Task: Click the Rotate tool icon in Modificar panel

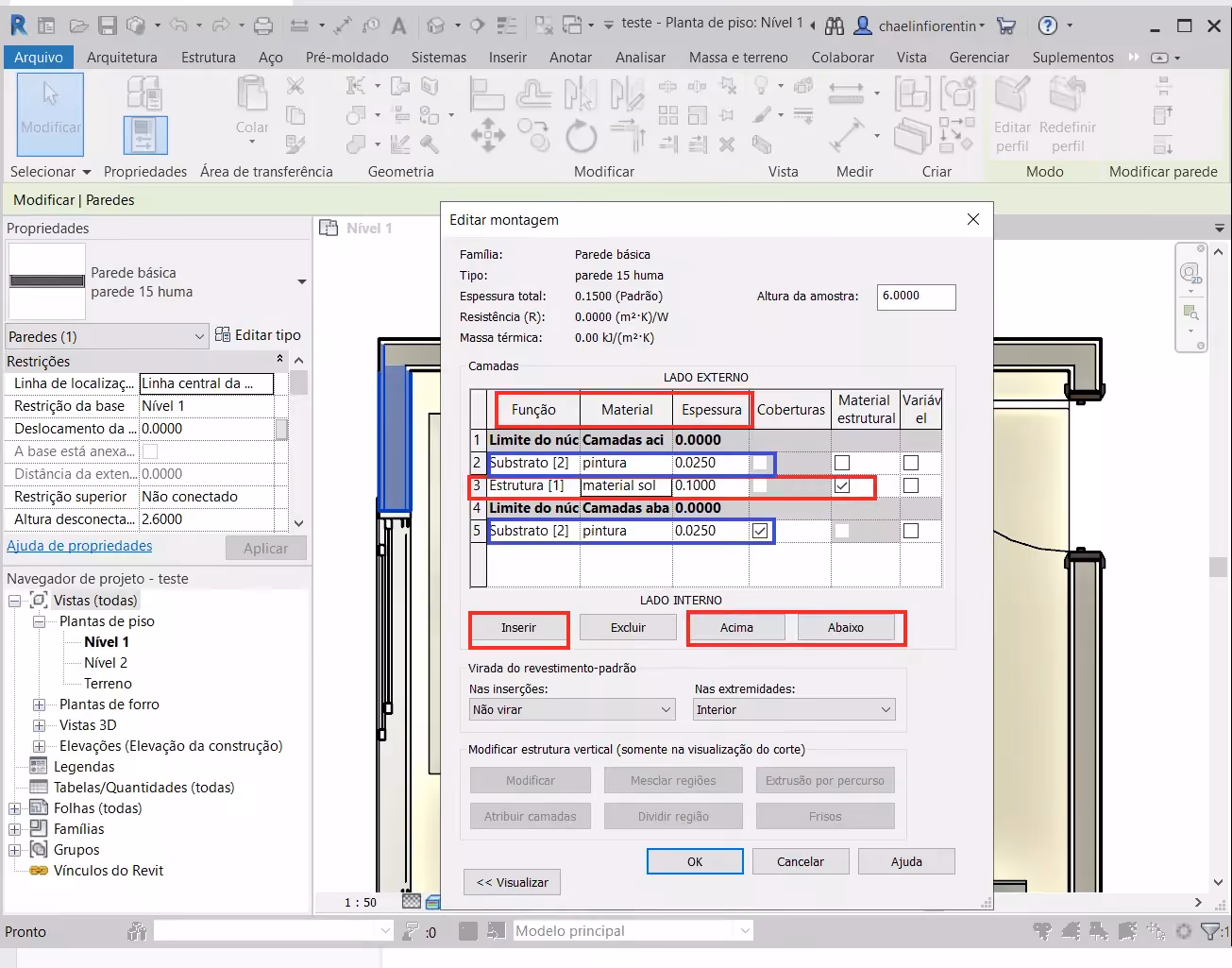Action: [x=582, y=137]
